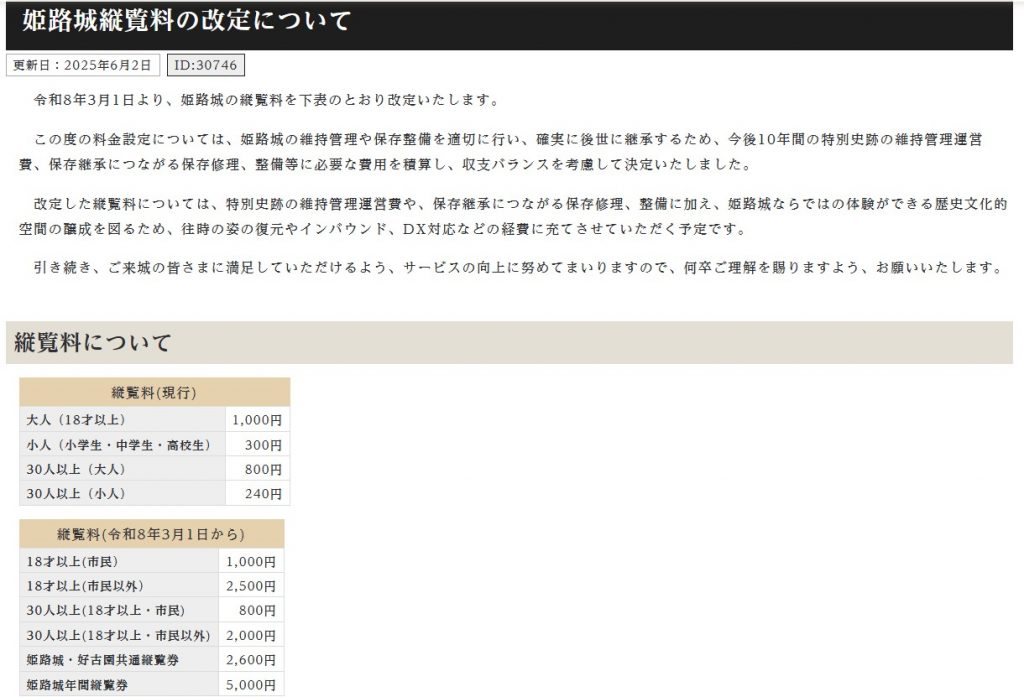Select the 縦覧料について section heading
Screen dimensions: 1024x697
(x=93, y=343)
